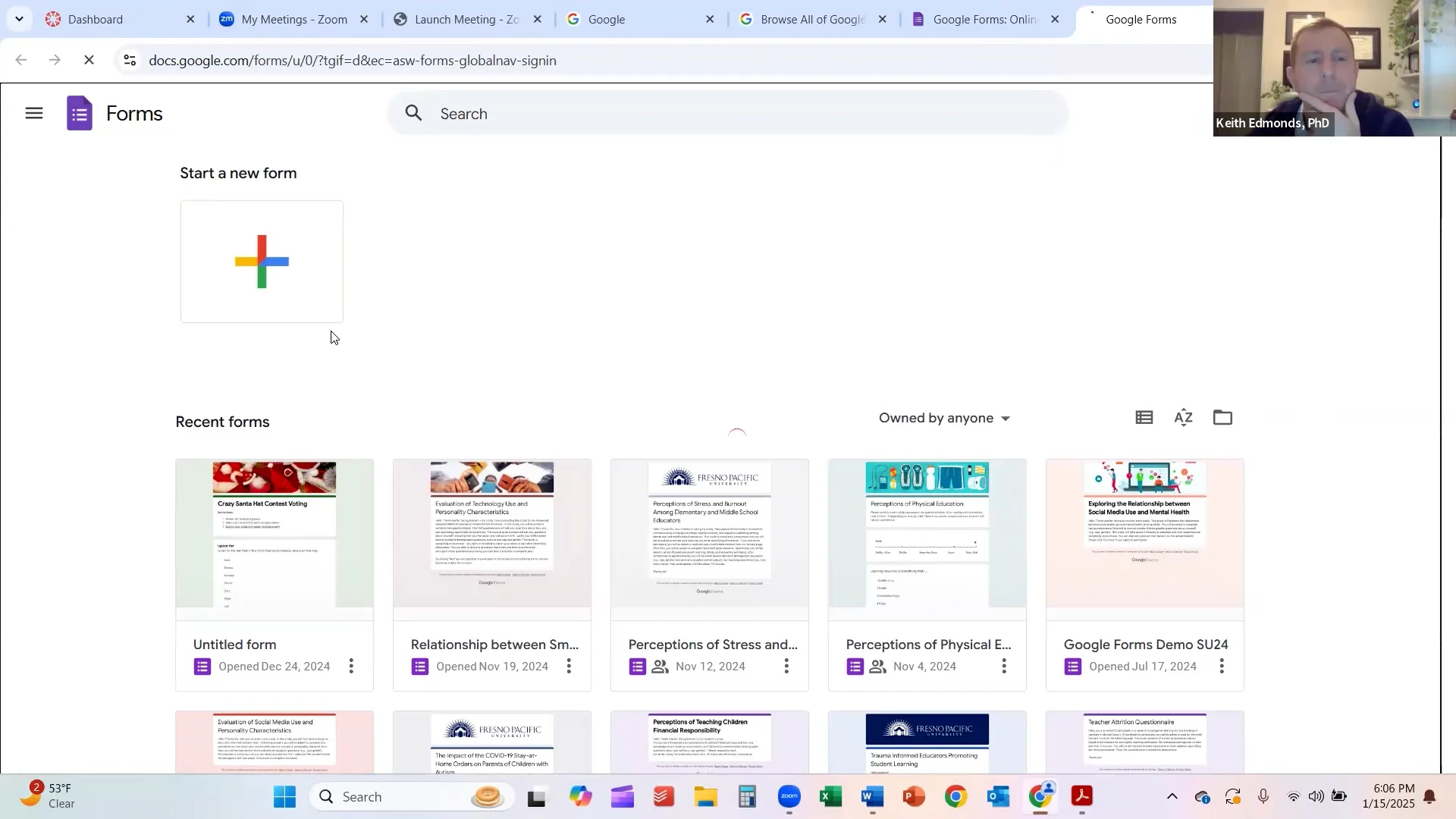Open folder picker for forms
Image resolution: width=1456 pixels, height=819 pixels.
click(x=1222, y=417)
